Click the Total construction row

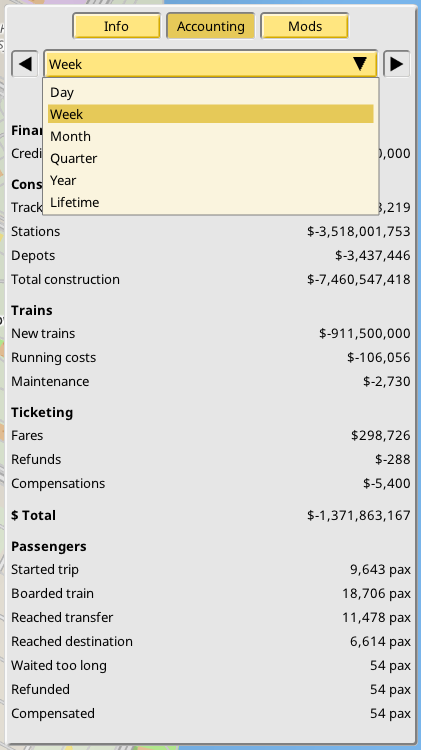click(210, 279)
